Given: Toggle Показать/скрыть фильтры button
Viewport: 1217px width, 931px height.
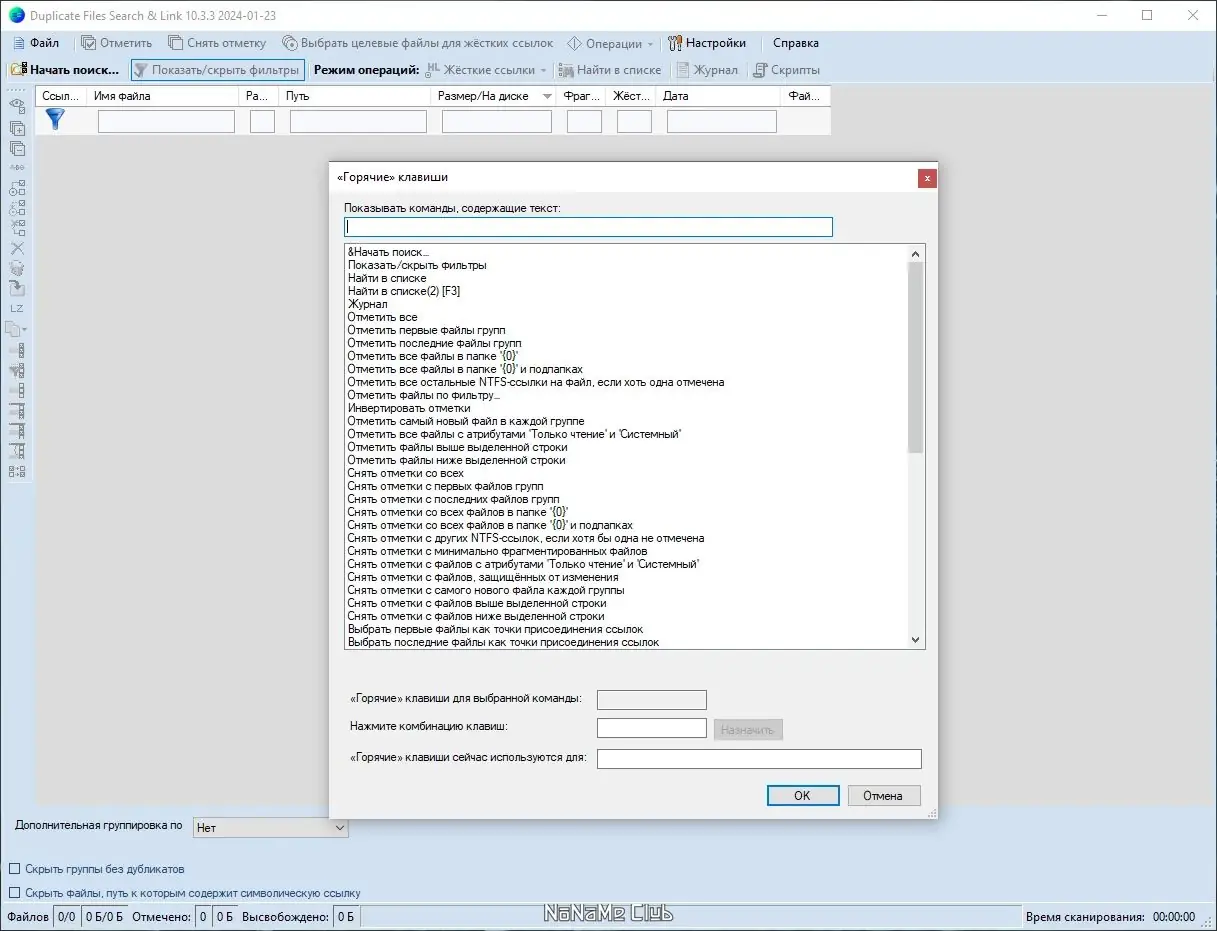Looking at the screenshot, I should click(x=216, y=69).
